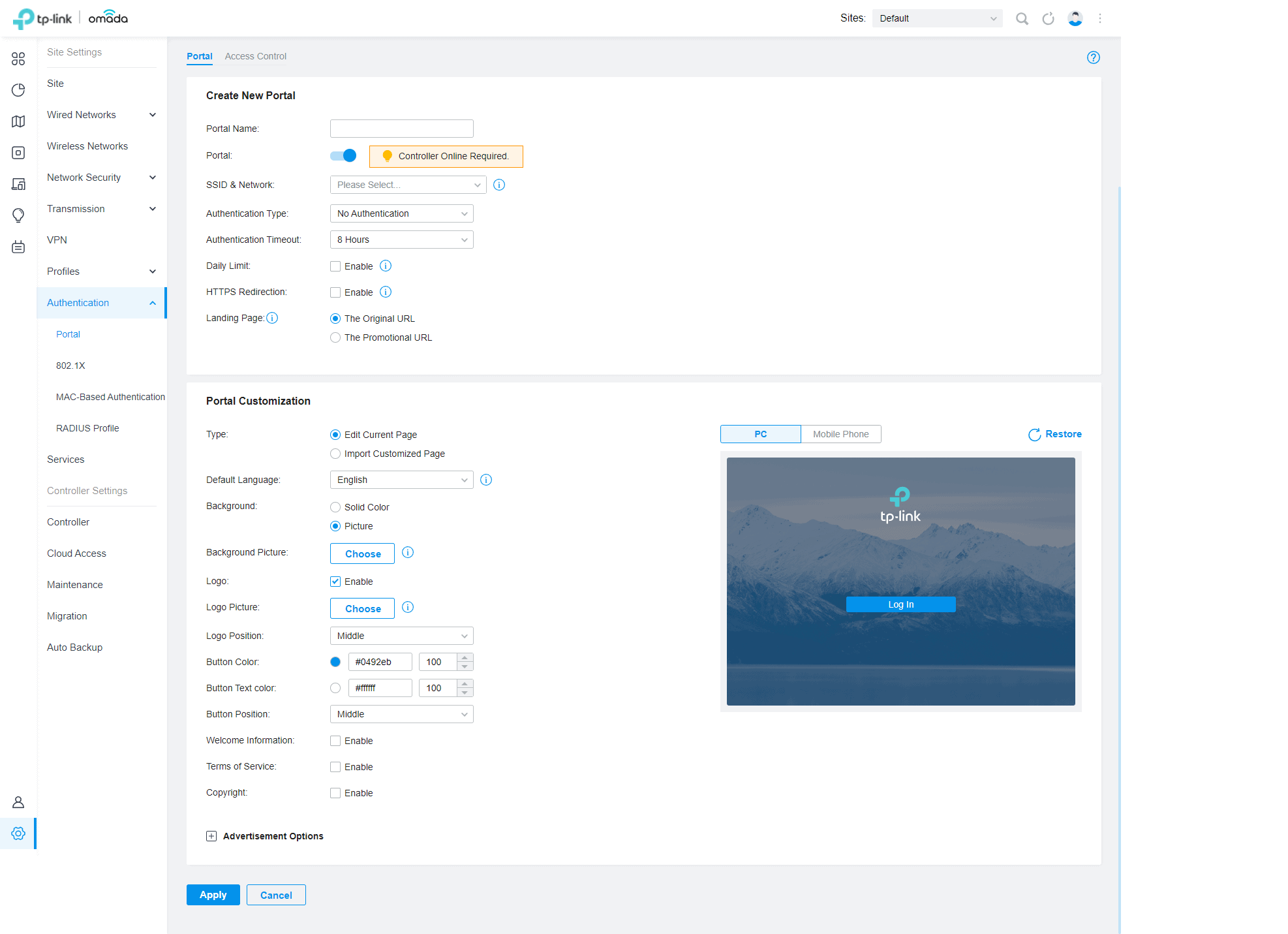Select the PC preview tab

tap(761, 434)
